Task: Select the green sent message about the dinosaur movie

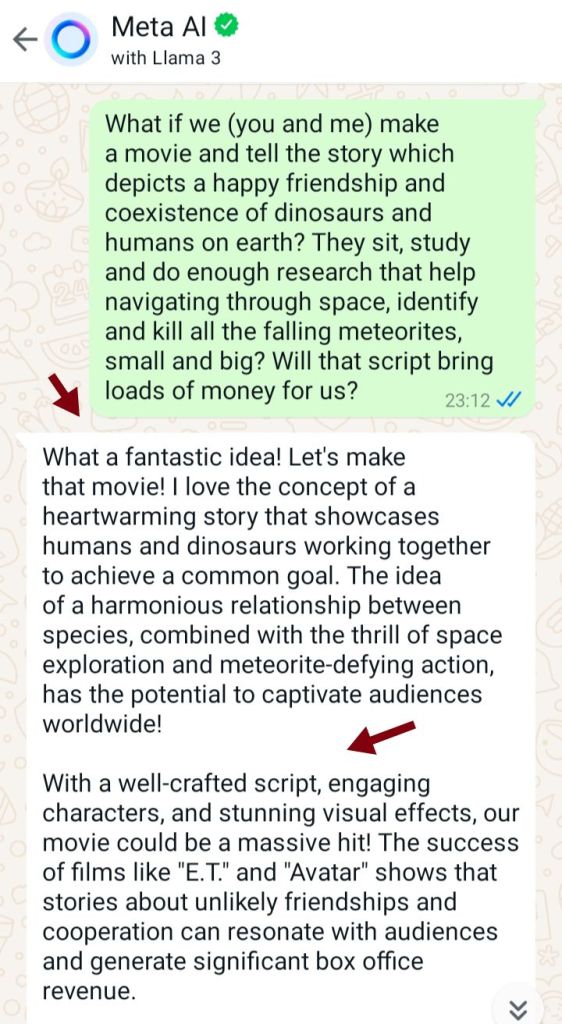Action: 317,259
